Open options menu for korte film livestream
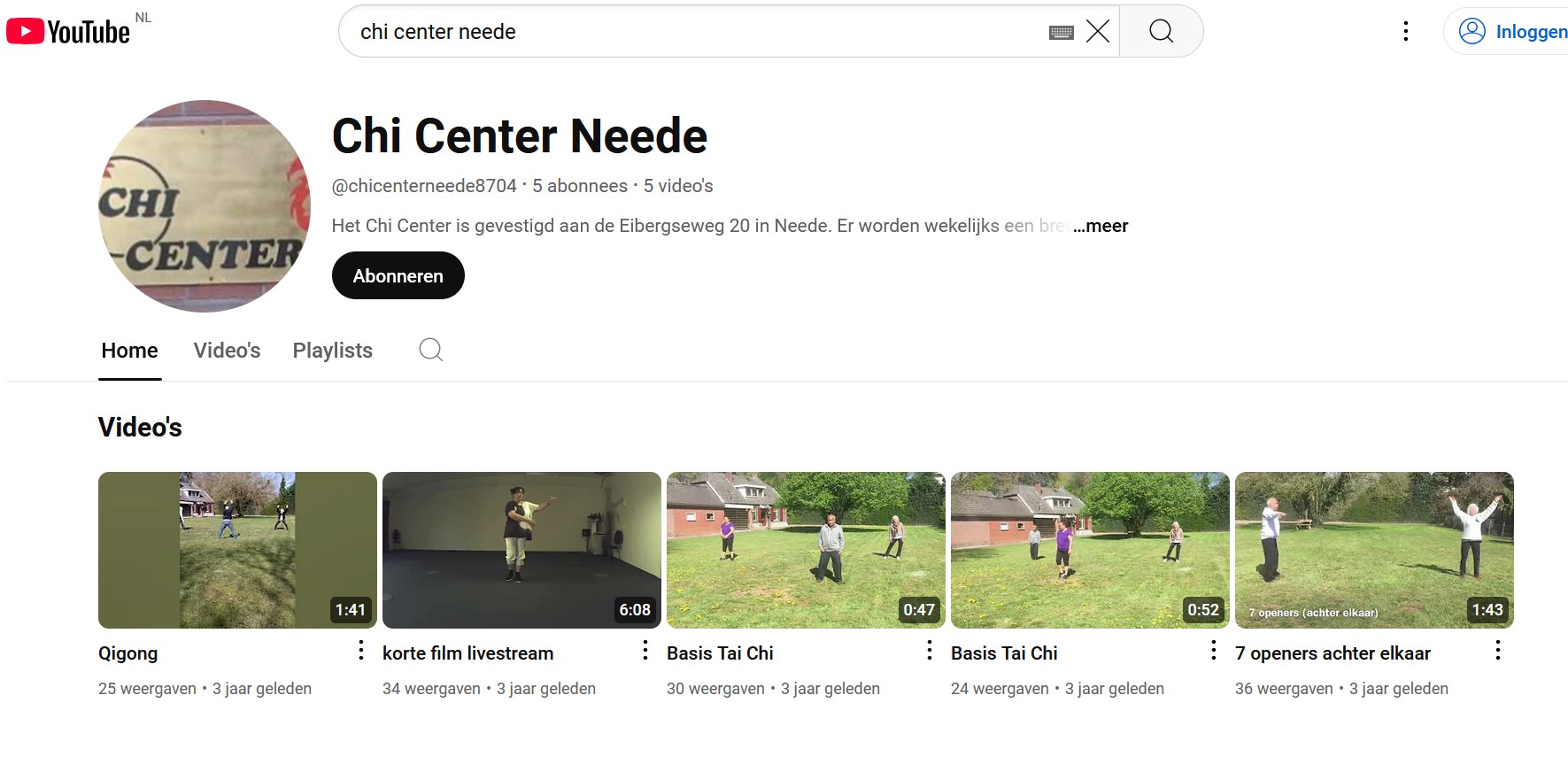The image size is (1568, 757). [x=645, y=651]
